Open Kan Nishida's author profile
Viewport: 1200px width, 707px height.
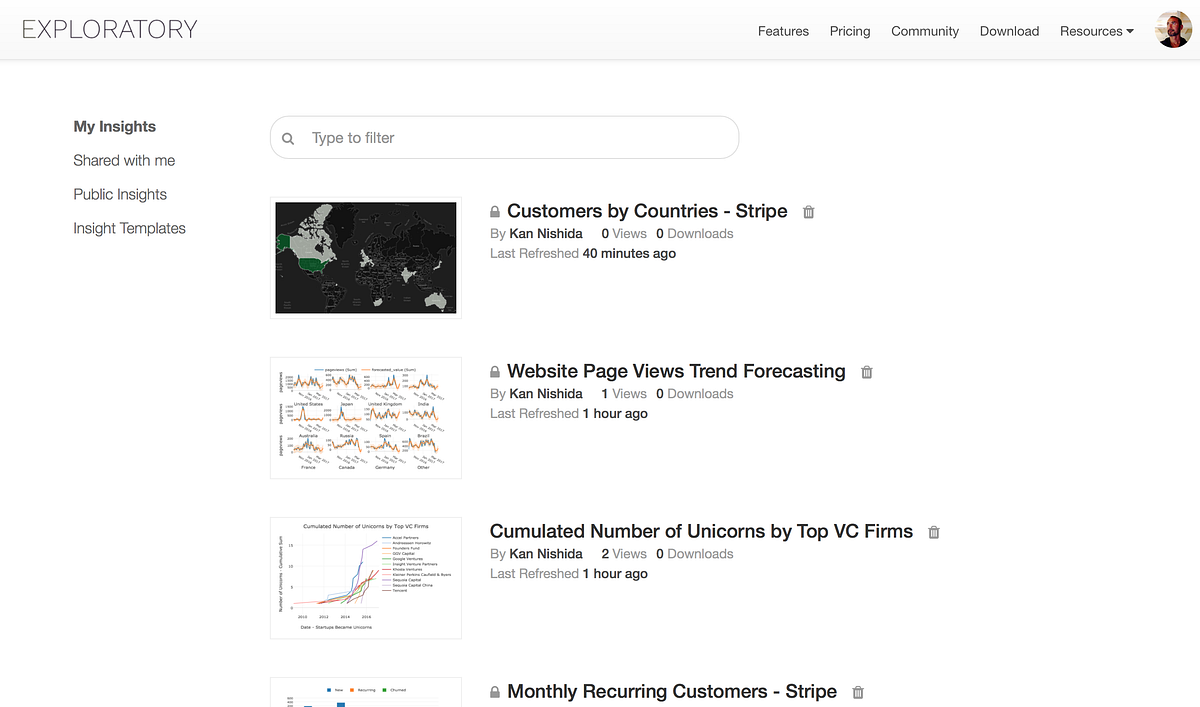(546, 233)
